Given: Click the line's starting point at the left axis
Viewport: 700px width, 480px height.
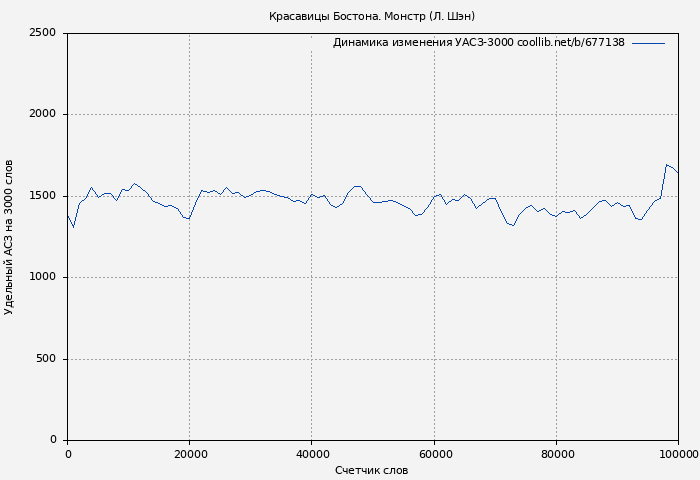Looking at the screenshot, I should 68,215.
